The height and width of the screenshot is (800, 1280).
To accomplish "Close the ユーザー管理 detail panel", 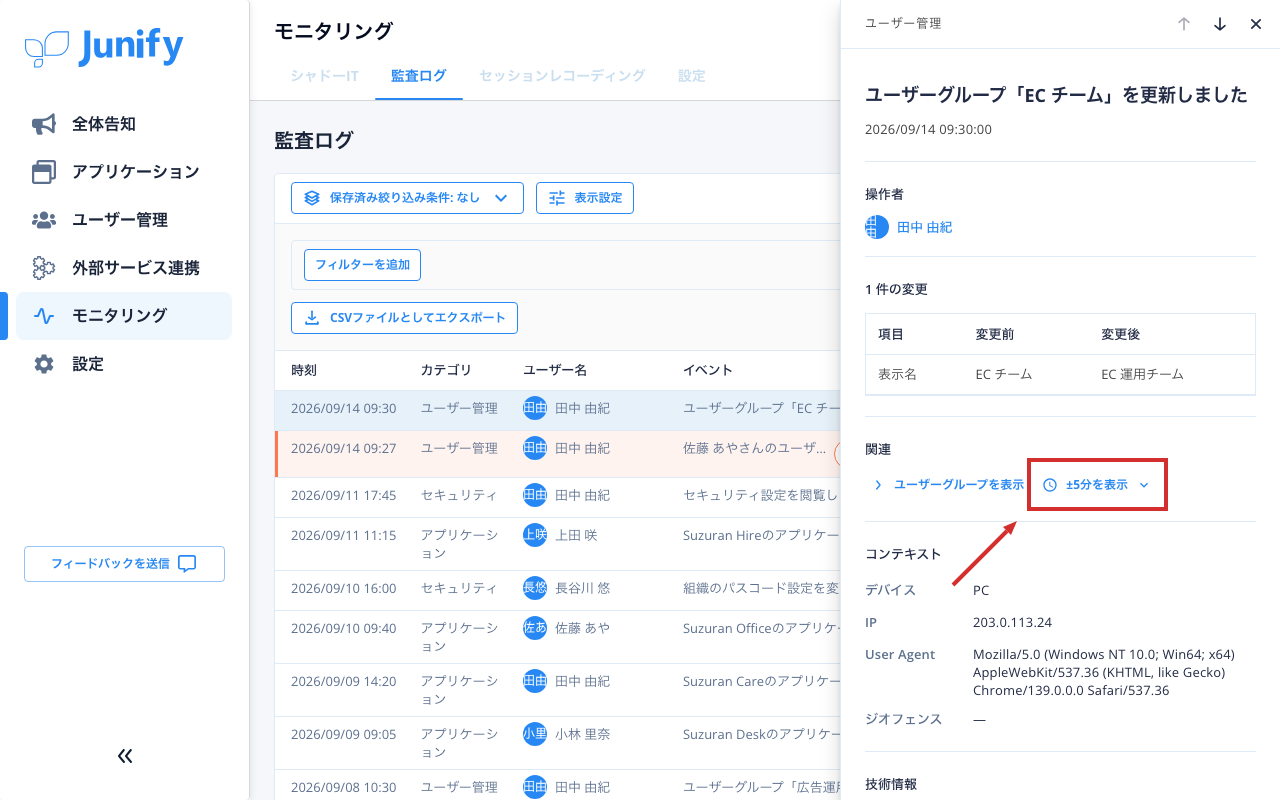I will pos(1256,24).
